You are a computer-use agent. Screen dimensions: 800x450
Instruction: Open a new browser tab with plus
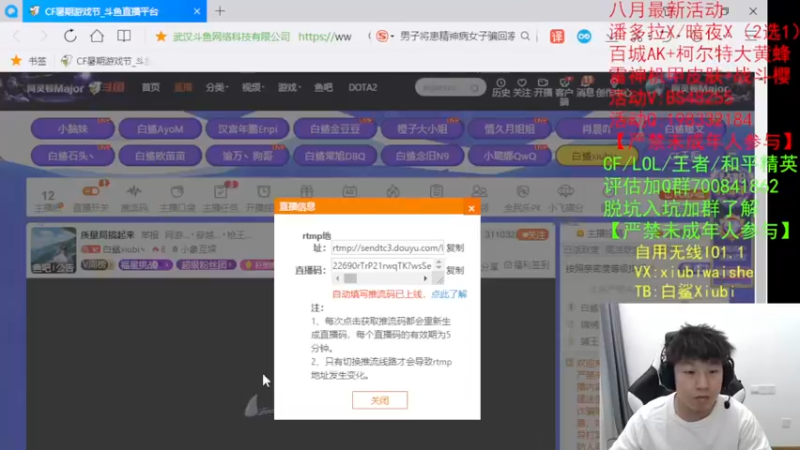pyautogui.click(x=220, y=11)
